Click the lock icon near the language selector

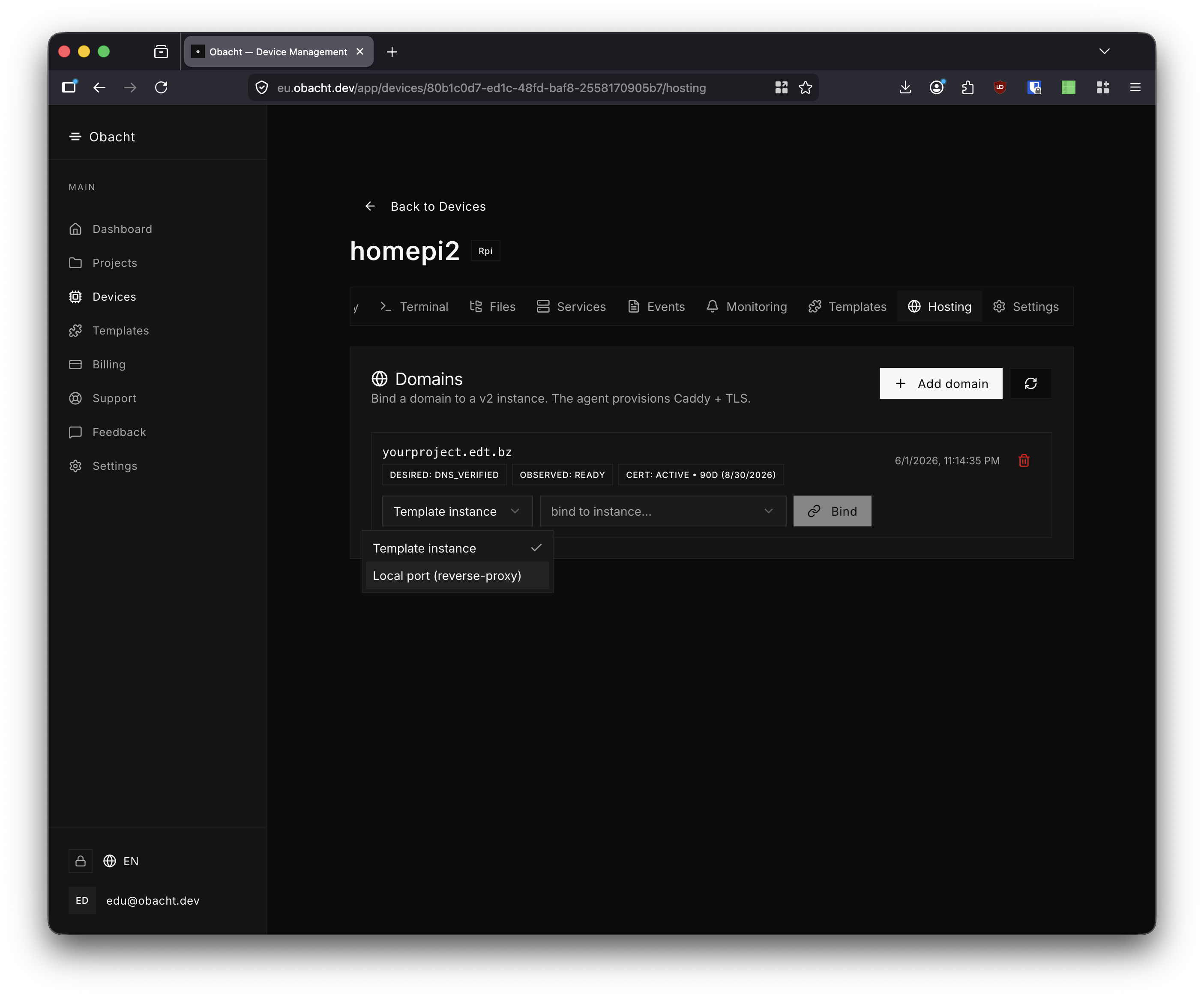[81, 861]
